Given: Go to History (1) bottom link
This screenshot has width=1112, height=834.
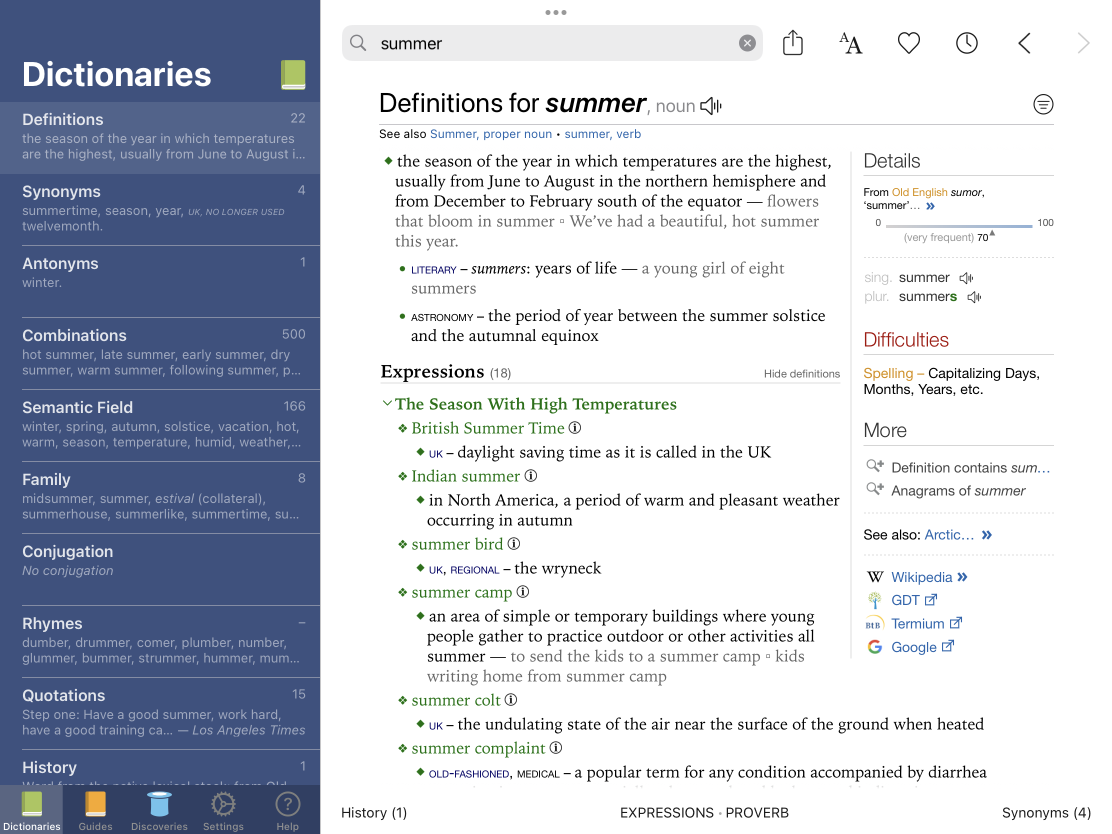Looking at the screenshot, I should pos(374,813).
